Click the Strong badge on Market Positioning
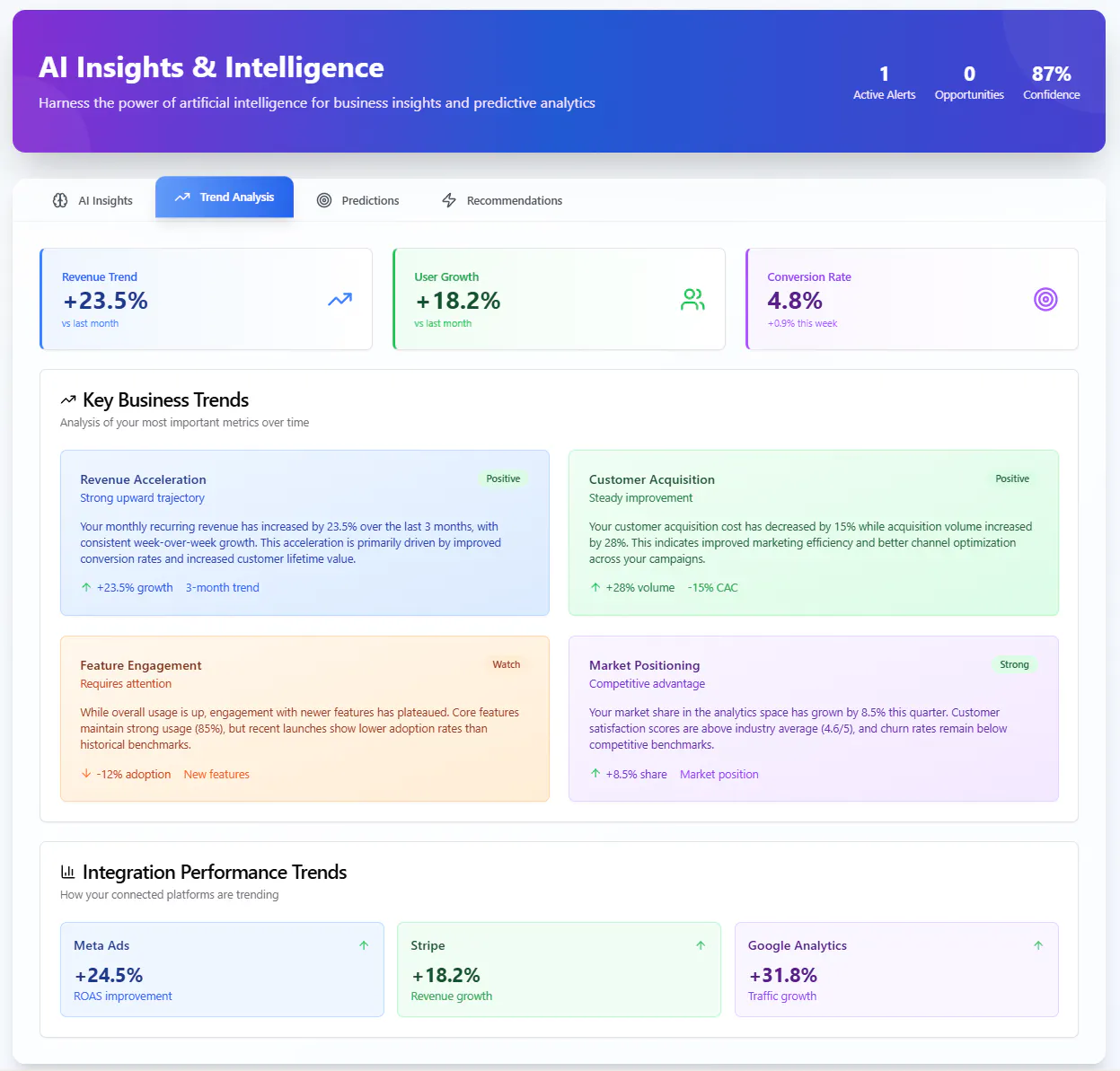1120x1071 pixels. (x=1014, y=664)
